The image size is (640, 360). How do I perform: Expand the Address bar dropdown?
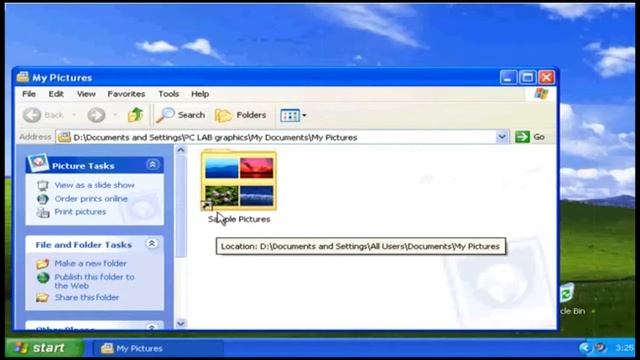click(x=502, y=137)
